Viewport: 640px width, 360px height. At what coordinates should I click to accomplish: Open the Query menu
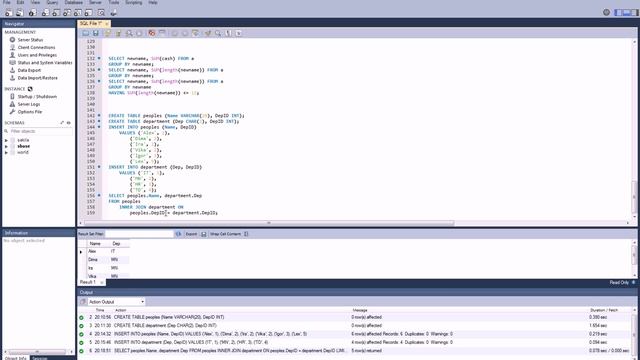(x=52, y=2)
